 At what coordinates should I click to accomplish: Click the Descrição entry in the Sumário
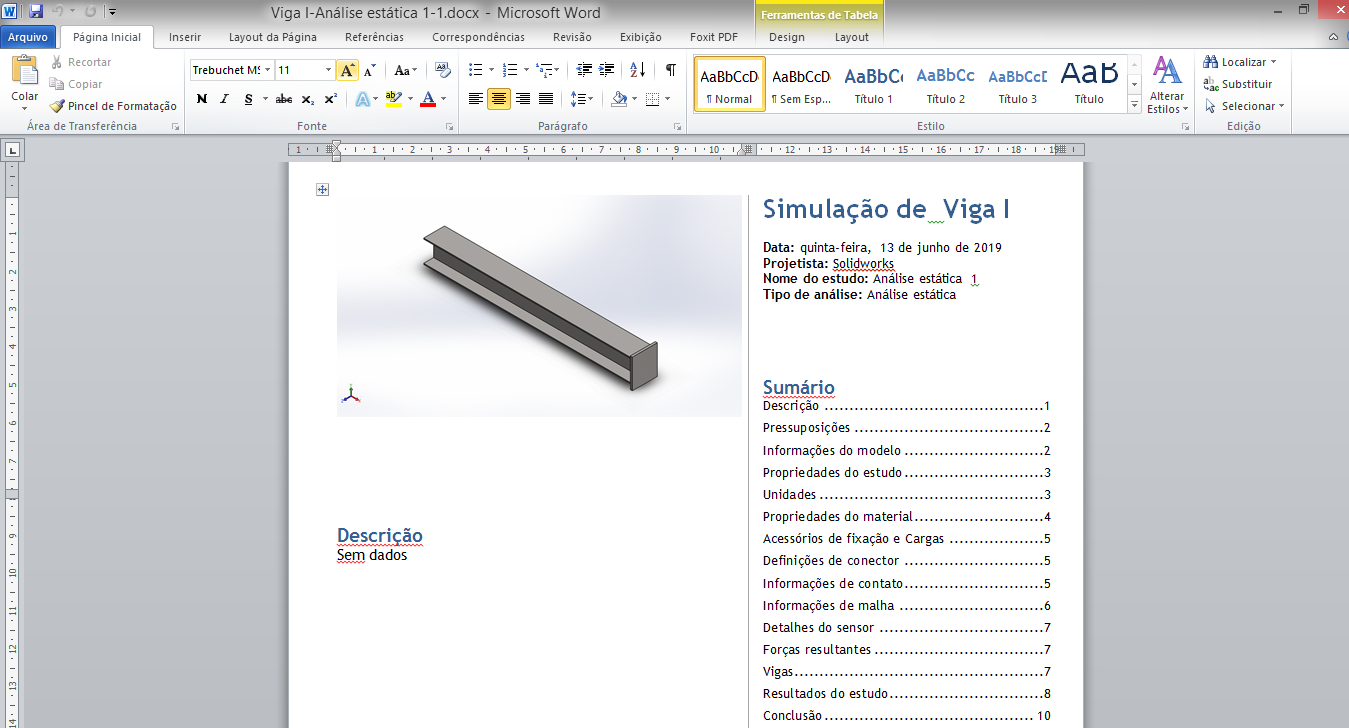790,406
